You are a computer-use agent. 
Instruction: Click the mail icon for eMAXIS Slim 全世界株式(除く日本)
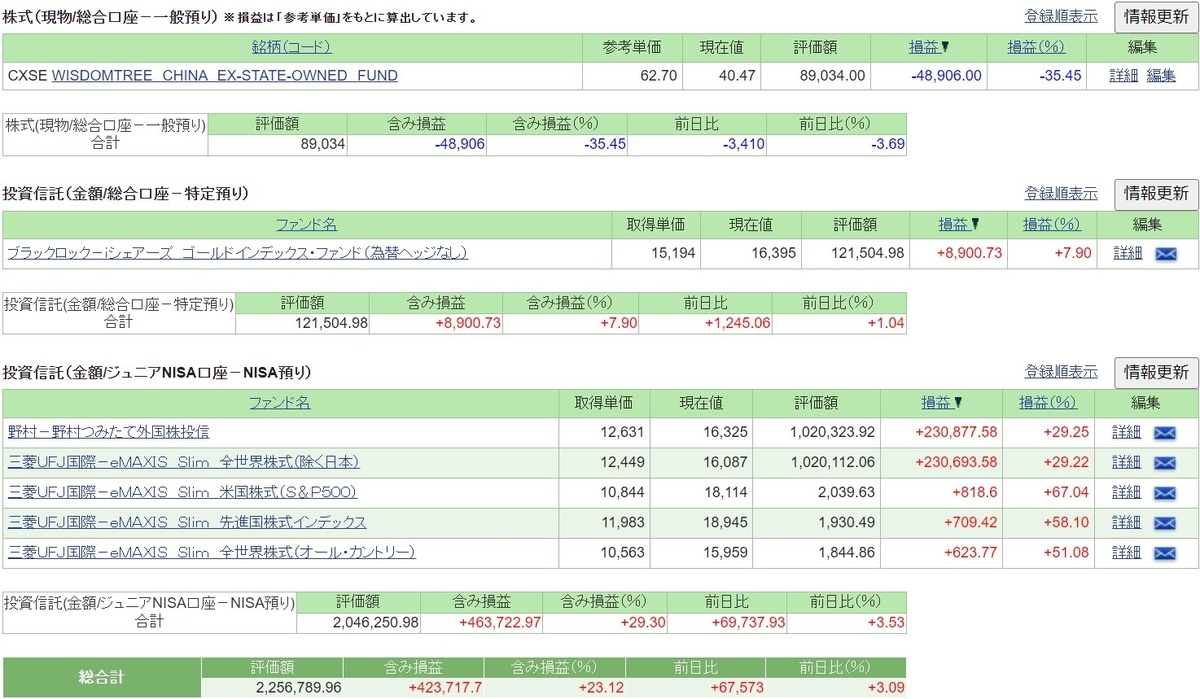[1165, 463]
